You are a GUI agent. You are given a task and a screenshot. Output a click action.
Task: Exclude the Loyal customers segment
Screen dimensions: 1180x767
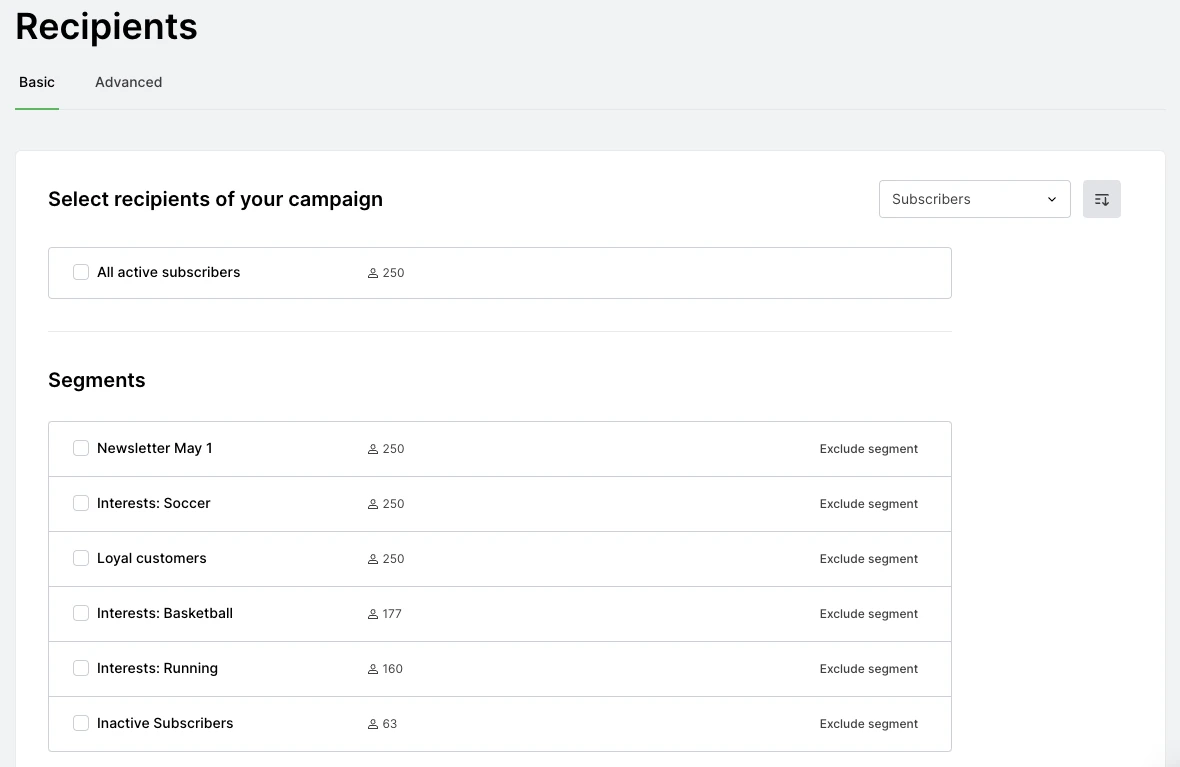tap(868, 559)
